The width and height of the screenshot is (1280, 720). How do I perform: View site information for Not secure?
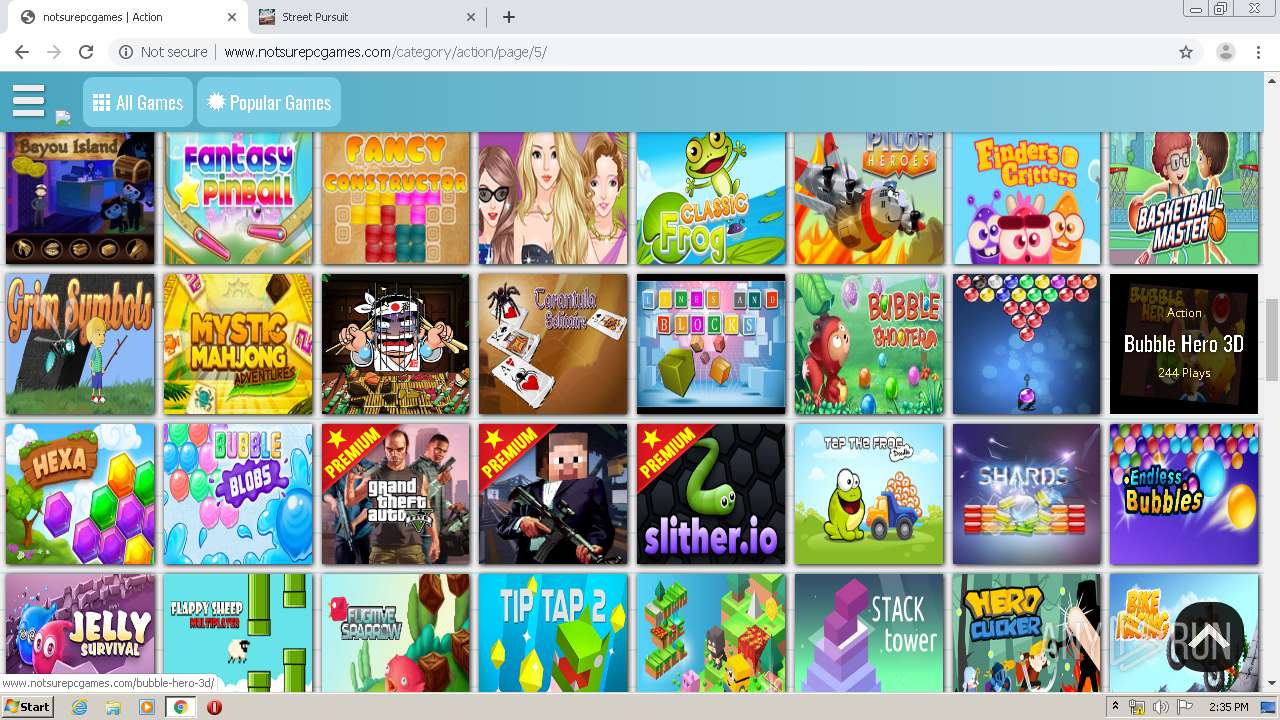tap(163, 52)
